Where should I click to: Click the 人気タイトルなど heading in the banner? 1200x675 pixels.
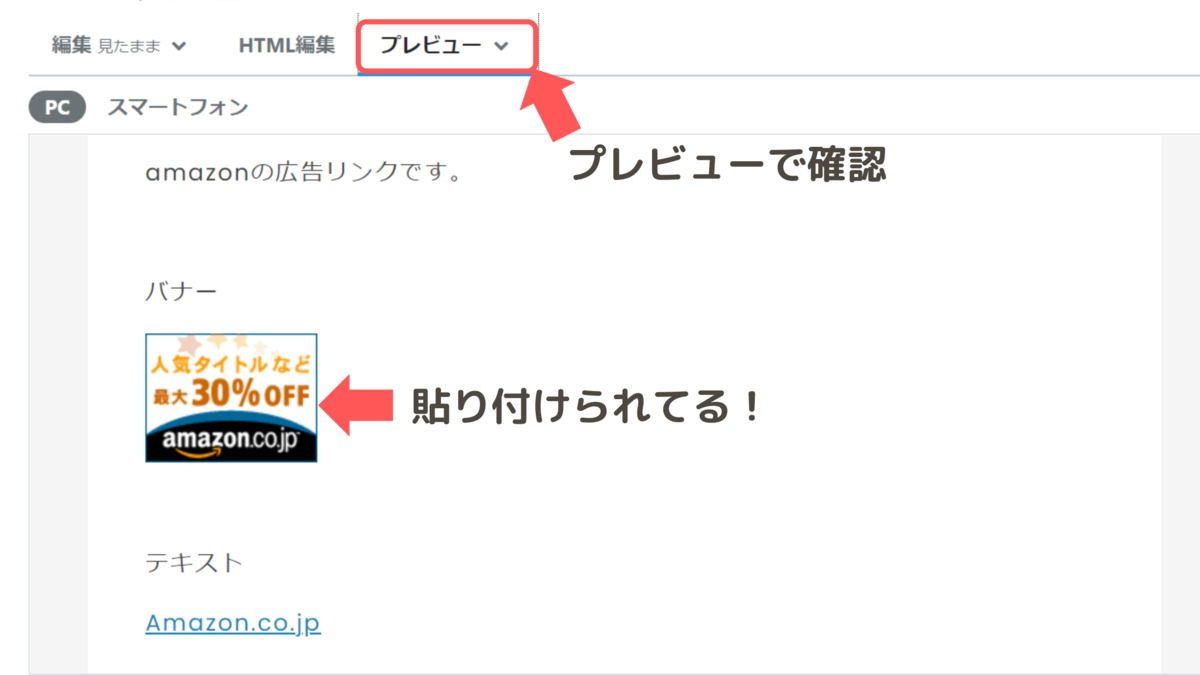[x=231, y=359]
